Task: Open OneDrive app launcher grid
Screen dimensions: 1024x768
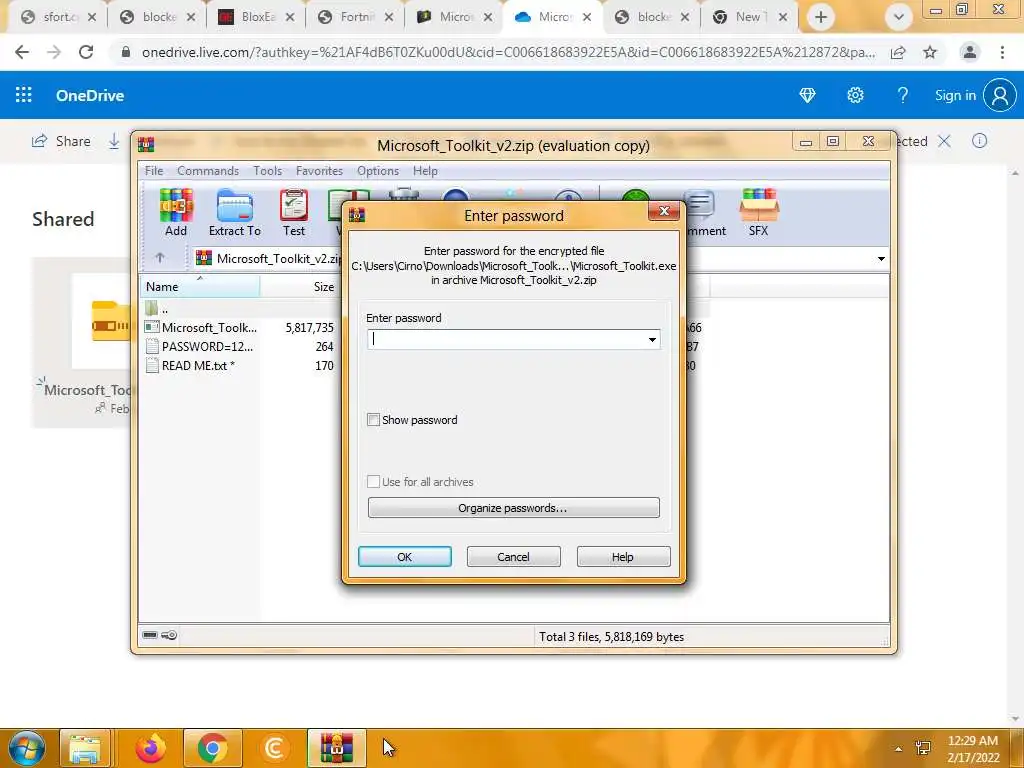Action: (24, 95)
